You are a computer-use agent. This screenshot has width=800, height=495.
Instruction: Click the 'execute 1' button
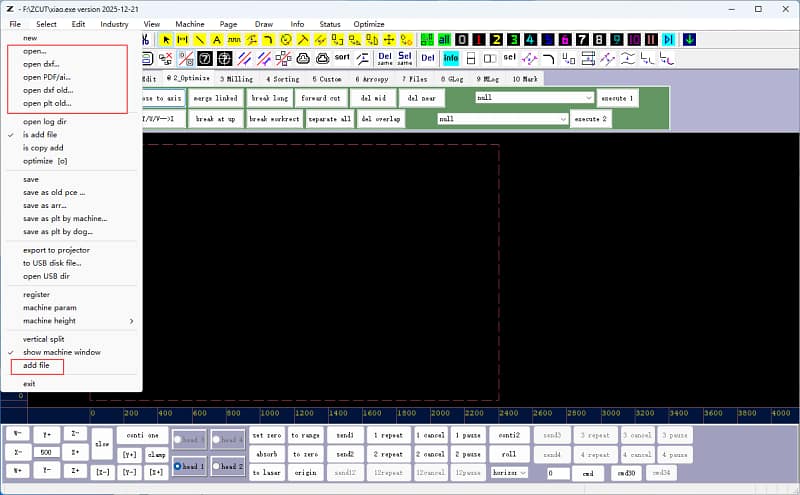tap(617, 98)
